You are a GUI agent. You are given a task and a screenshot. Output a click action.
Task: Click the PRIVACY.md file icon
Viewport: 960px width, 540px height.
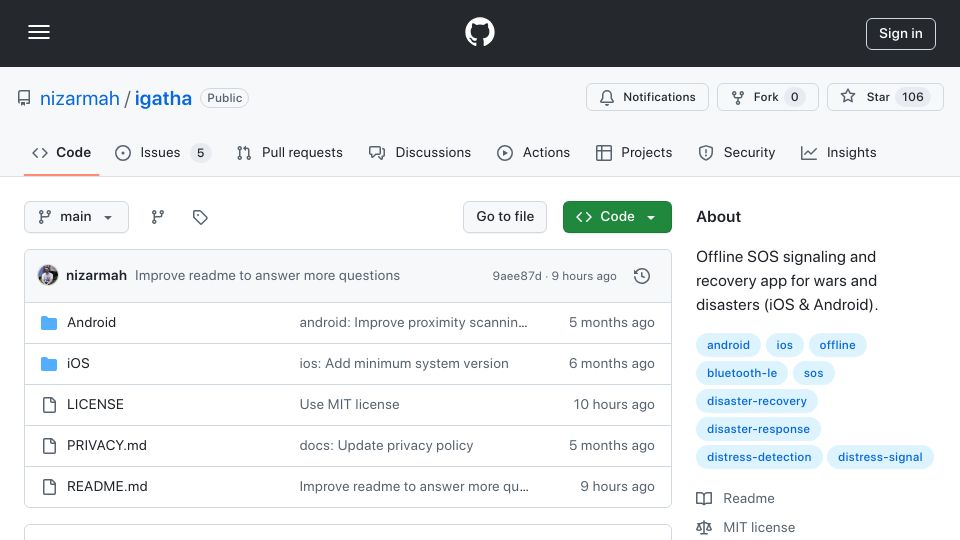point(49,446)
